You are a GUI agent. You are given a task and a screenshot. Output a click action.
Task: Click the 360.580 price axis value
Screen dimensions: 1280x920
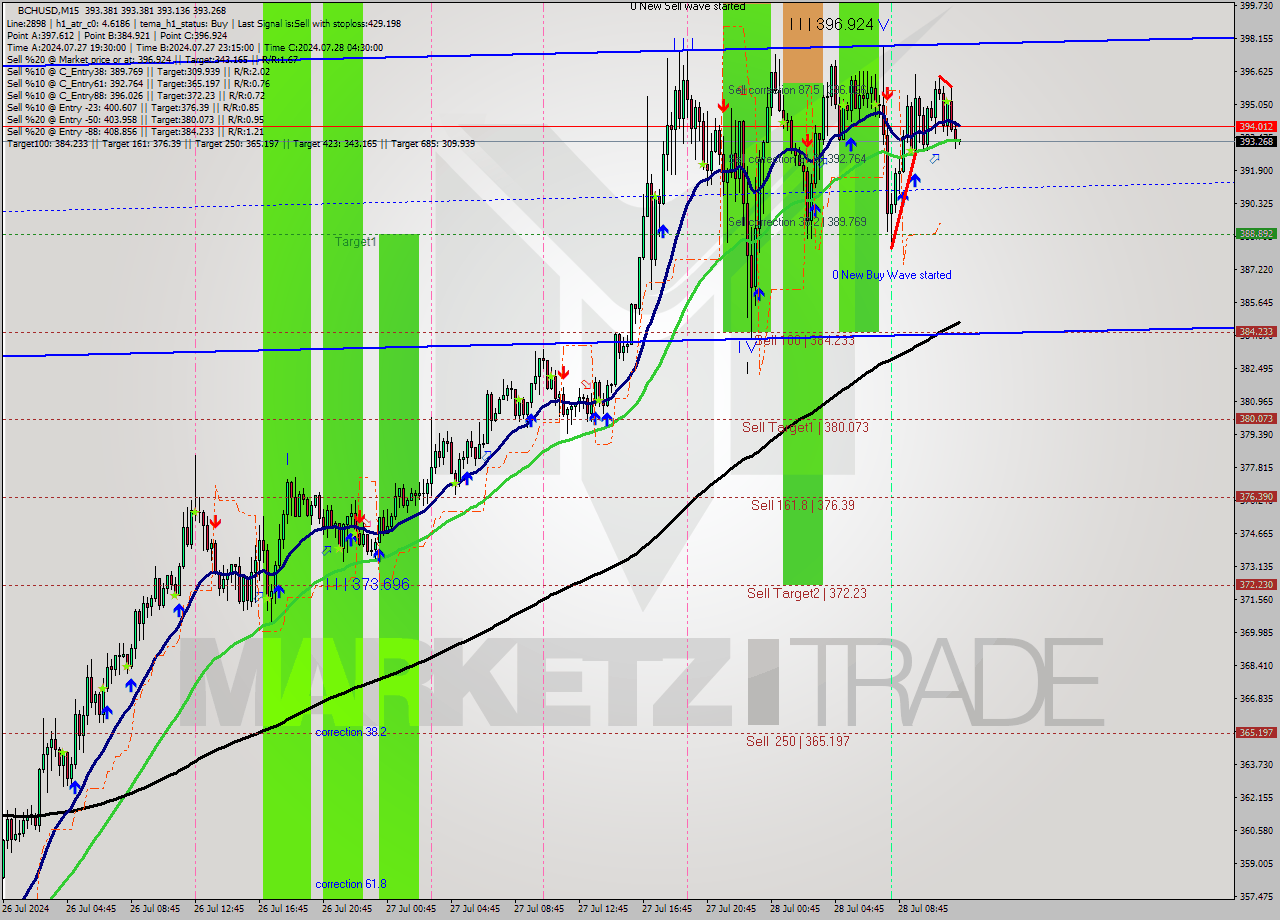(x=1256, y=831)
